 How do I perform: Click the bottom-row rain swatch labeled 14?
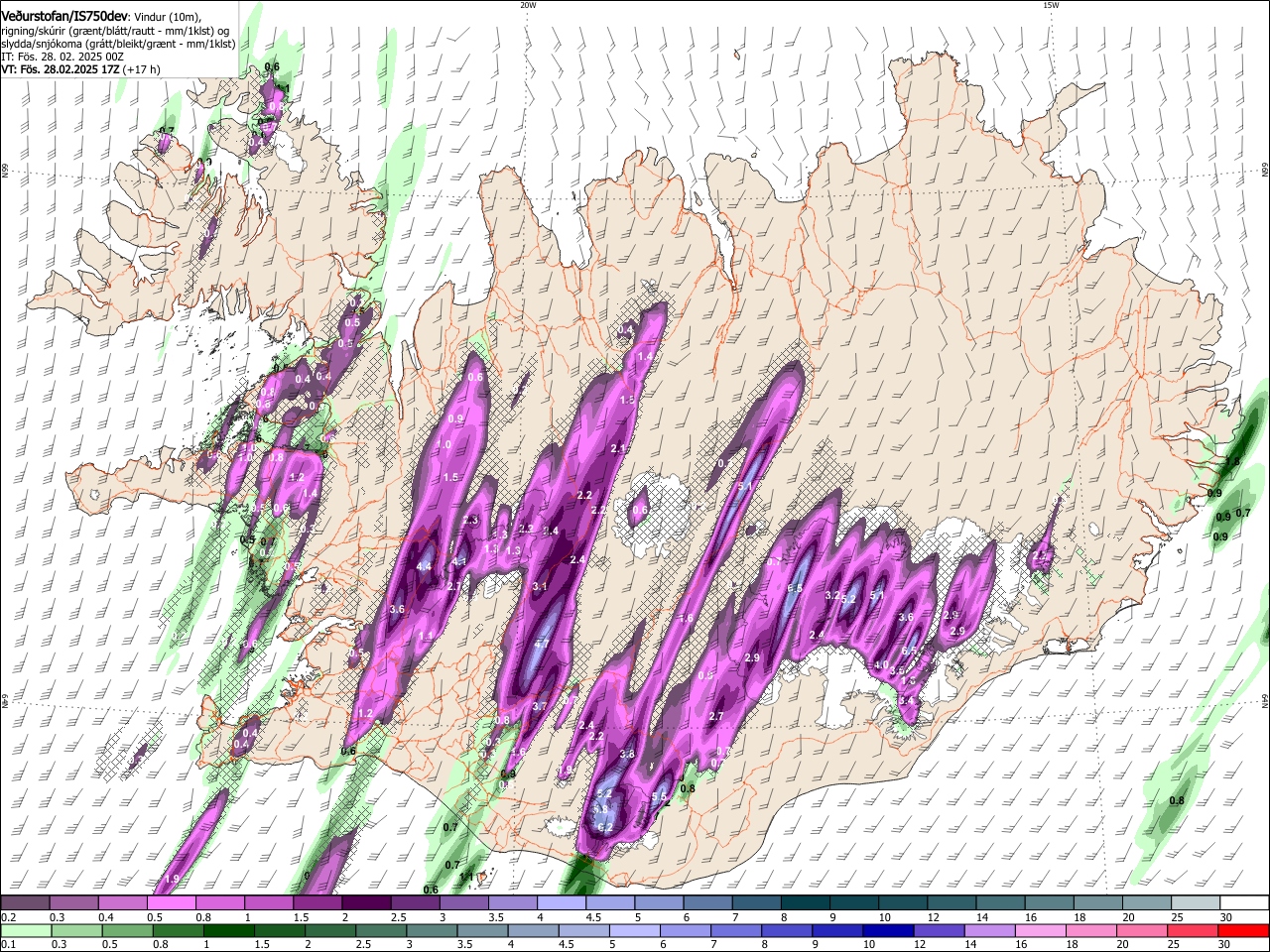pos(990,930)
